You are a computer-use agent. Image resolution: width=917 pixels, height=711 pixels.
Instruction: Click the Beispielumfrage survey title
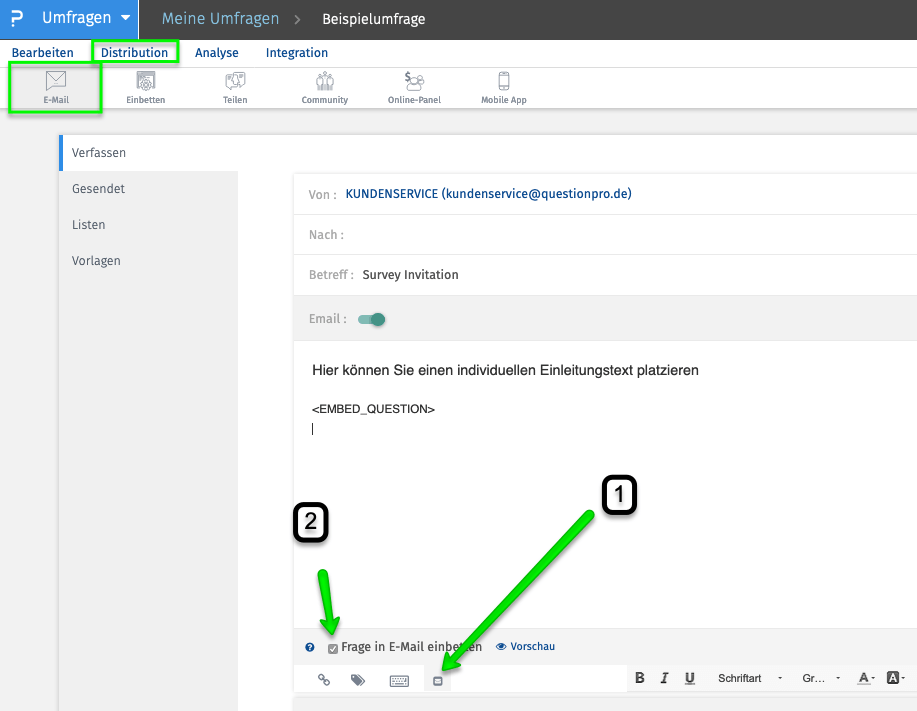coord(374,19)
